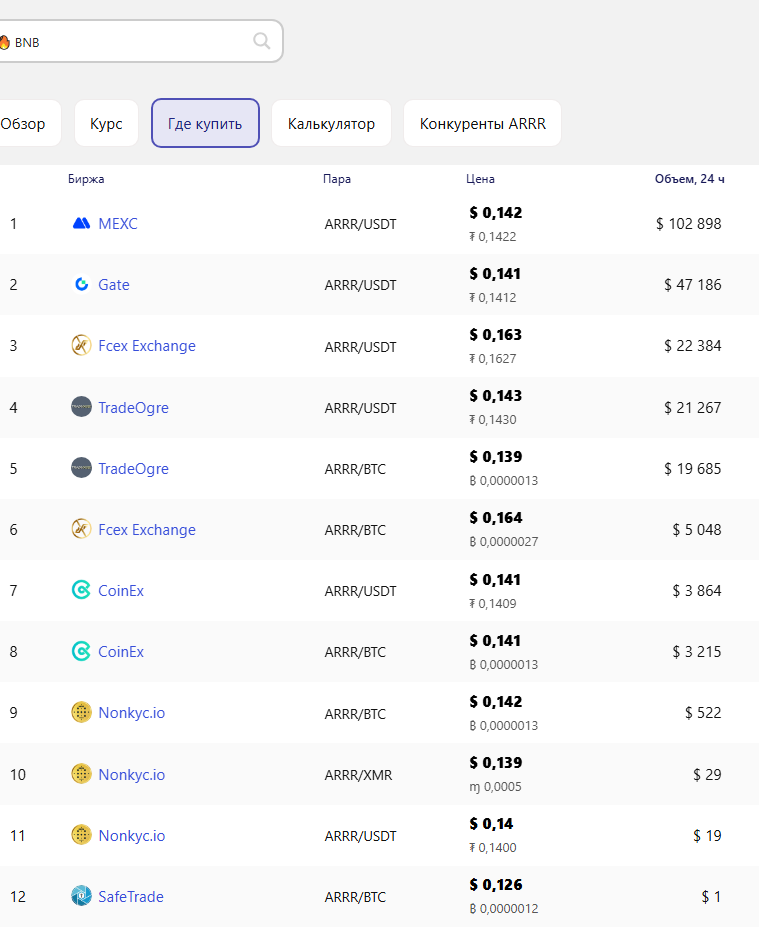The width and height of the screenshot is (759, 937).
Task: Click Nonkyc.io logo in row 11
Action: (x=81, y=835)
